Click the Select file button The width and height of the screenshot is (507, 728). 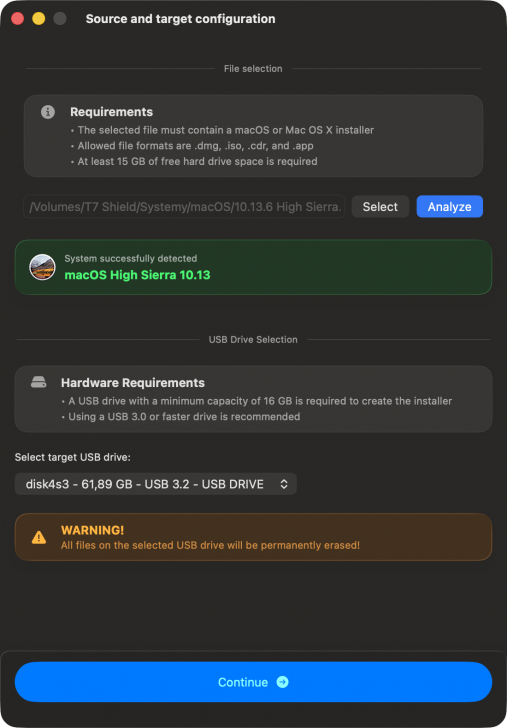pyautogui.click(x=380, y=207)
